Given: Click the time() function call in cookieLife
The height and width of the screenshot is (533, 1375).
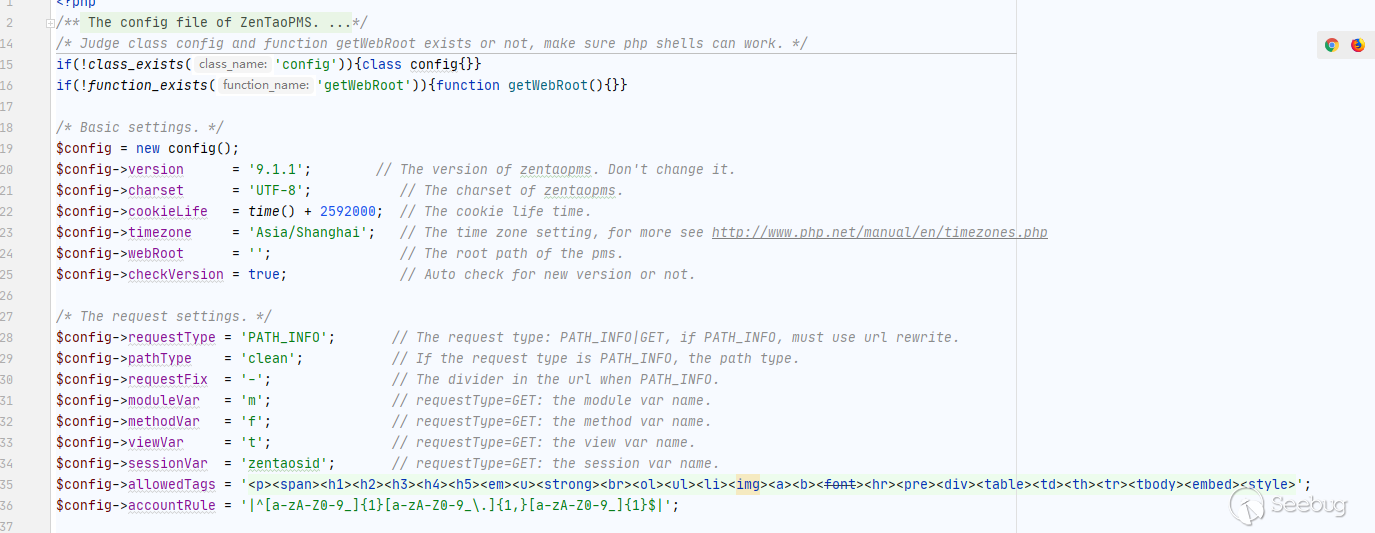Looking at the screenshot, I should 267,212.
